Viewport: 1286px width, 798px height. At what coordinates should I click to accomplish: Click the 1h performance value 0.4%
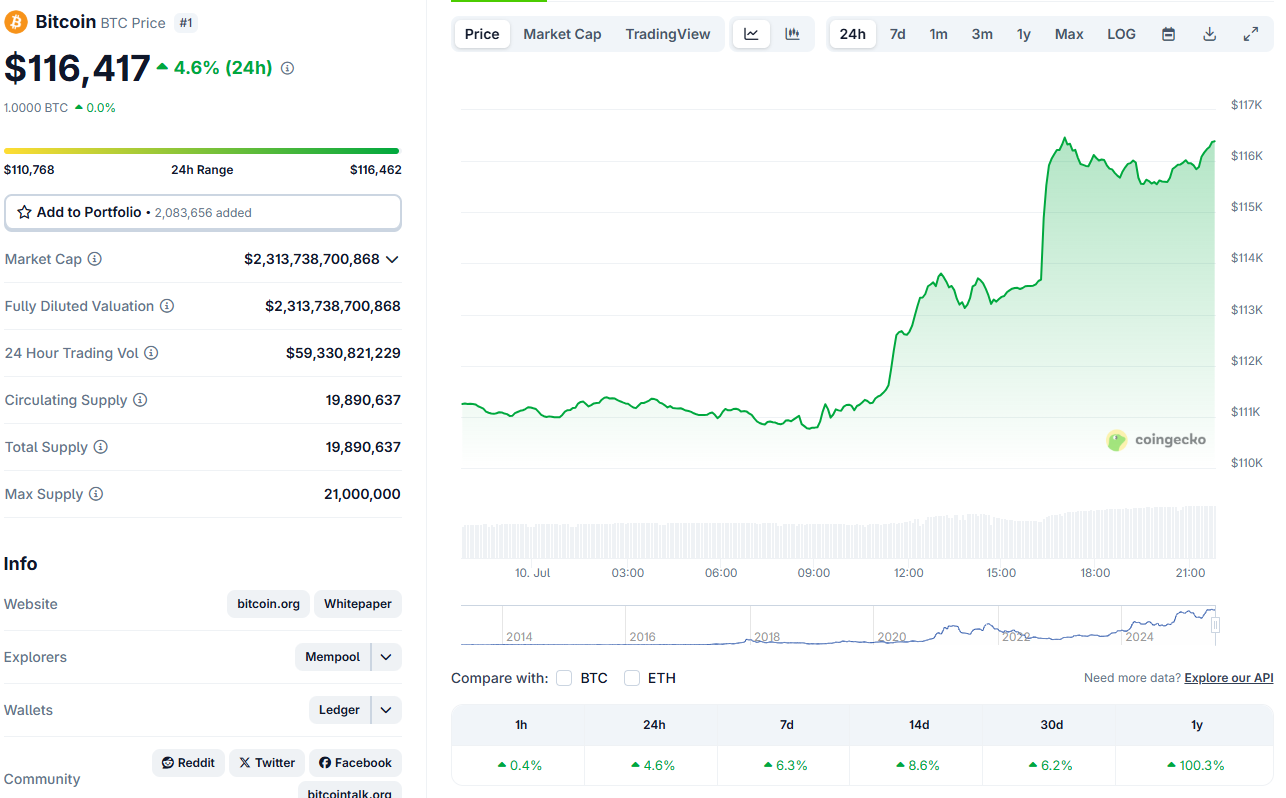pos(520,765)
